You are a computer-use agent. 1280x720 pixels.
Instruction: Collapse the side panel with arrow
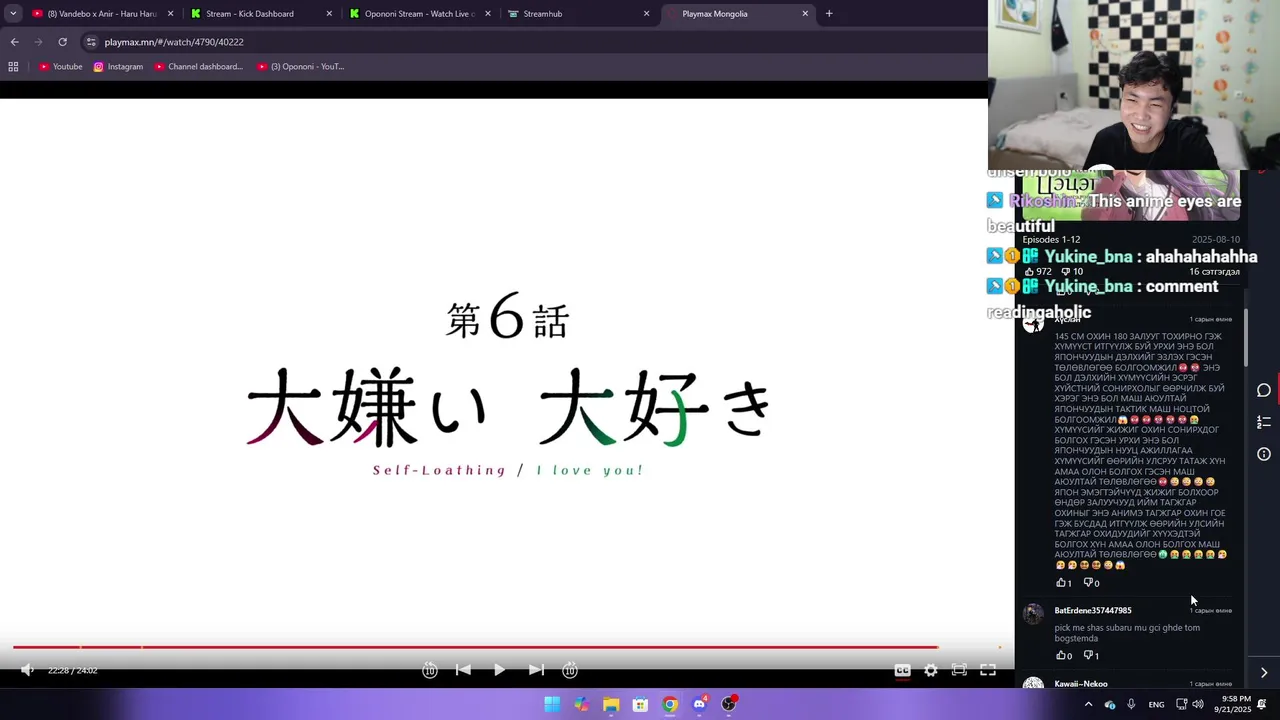tap(1264, 673)
